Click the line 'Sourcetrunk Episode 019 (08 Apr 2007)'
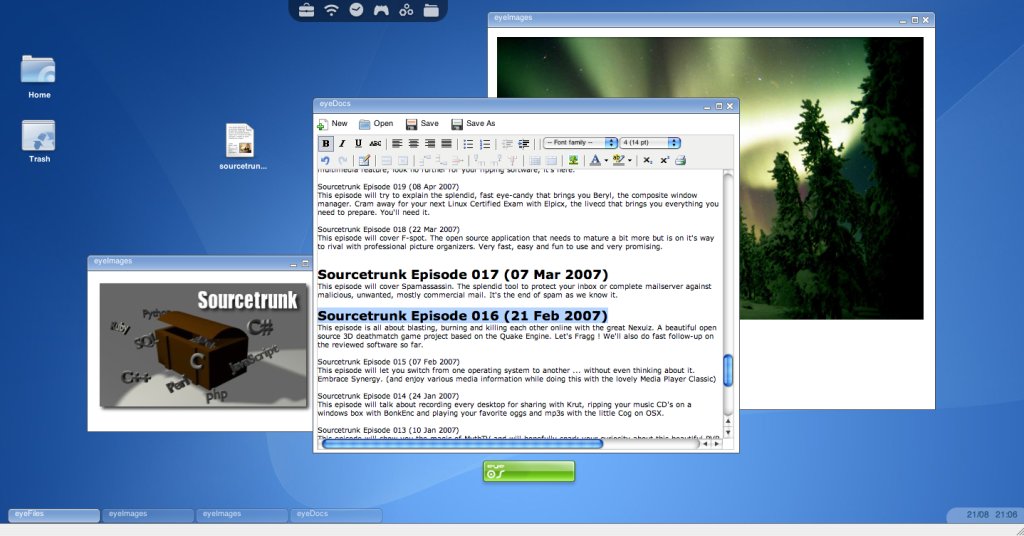 click(388, 187)
